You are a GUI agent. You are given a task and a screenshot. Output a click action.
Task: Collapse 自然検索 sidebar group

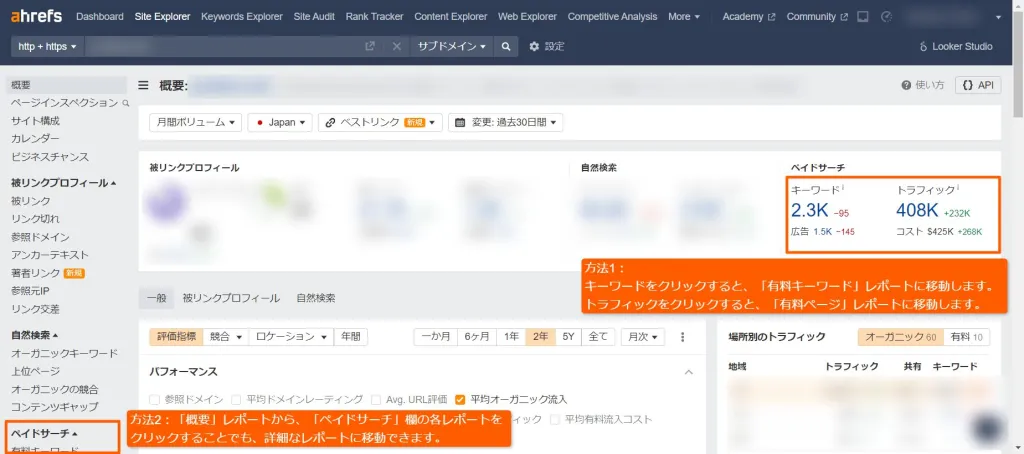35,335
